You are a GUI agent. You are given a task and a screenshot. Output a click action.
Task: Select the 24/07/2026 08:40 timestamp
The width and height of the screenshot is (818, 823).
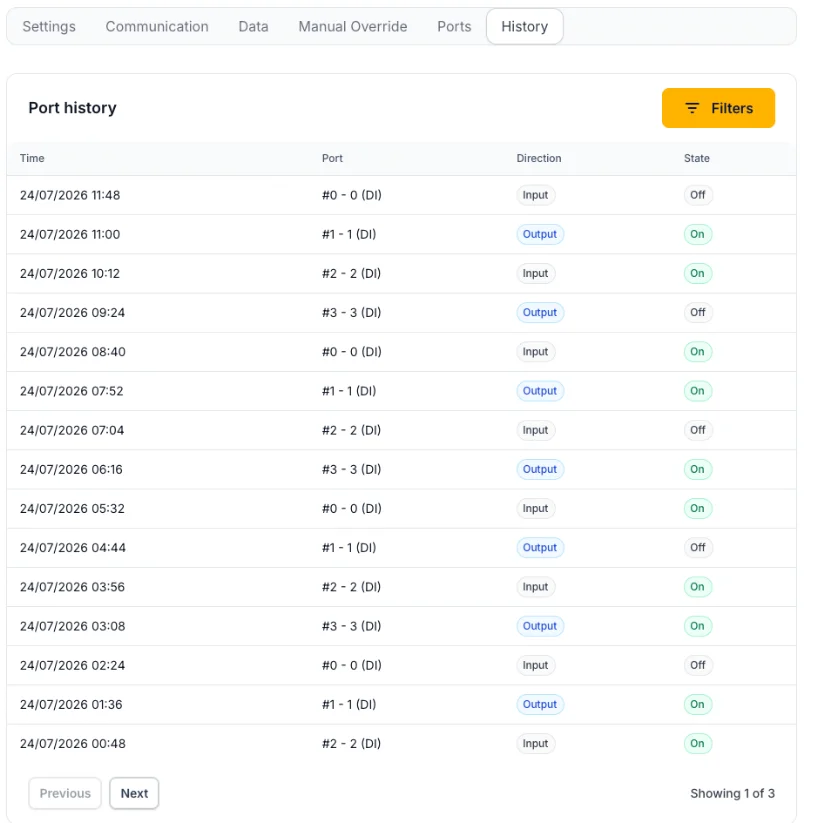tap(72, 352)
